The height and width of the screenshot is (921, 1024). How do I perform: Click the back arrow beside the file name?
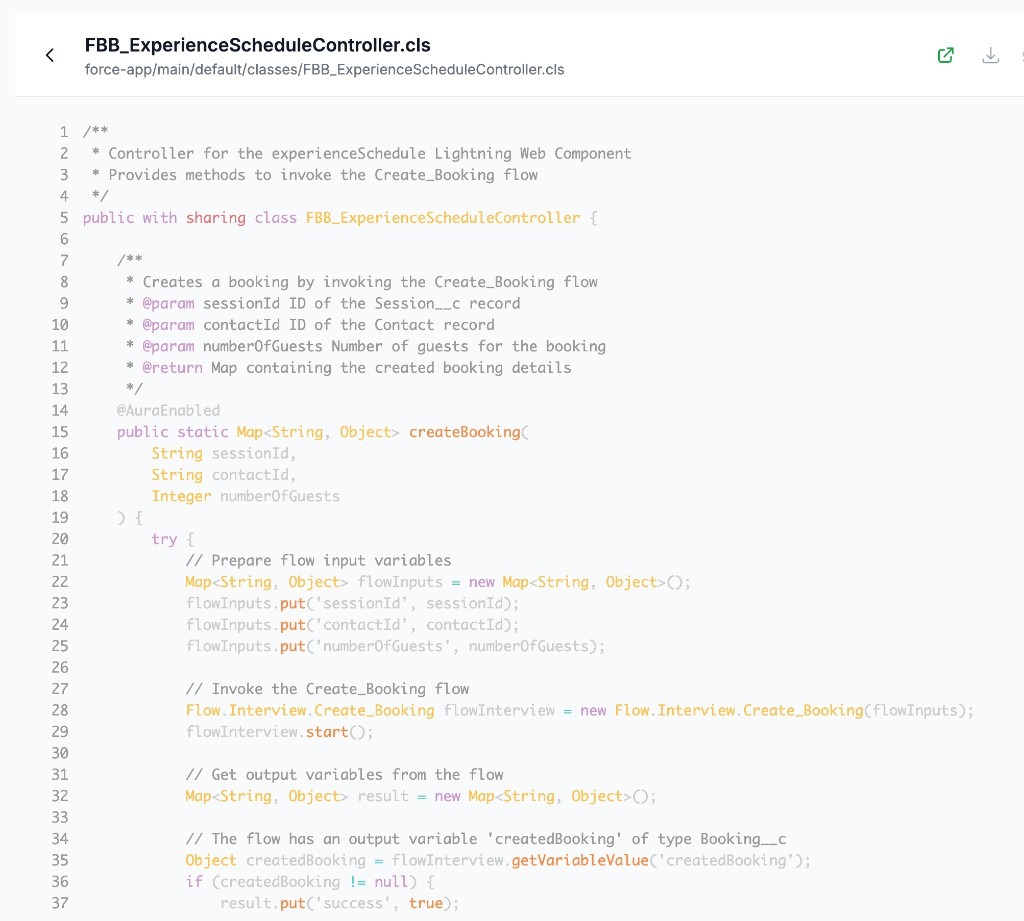[50, 56]
